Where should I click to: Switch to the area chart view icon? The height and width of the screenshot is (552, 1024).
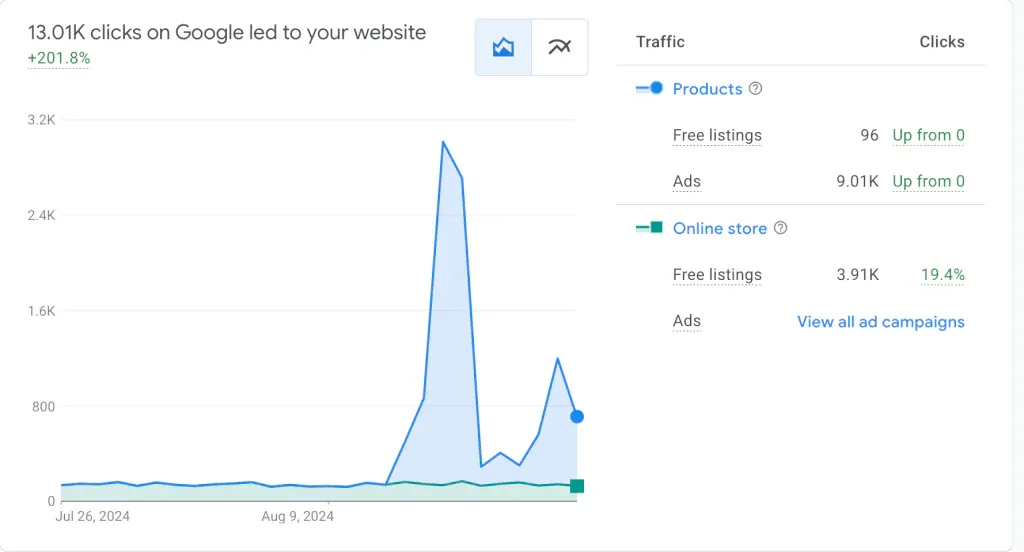point(503,47)
